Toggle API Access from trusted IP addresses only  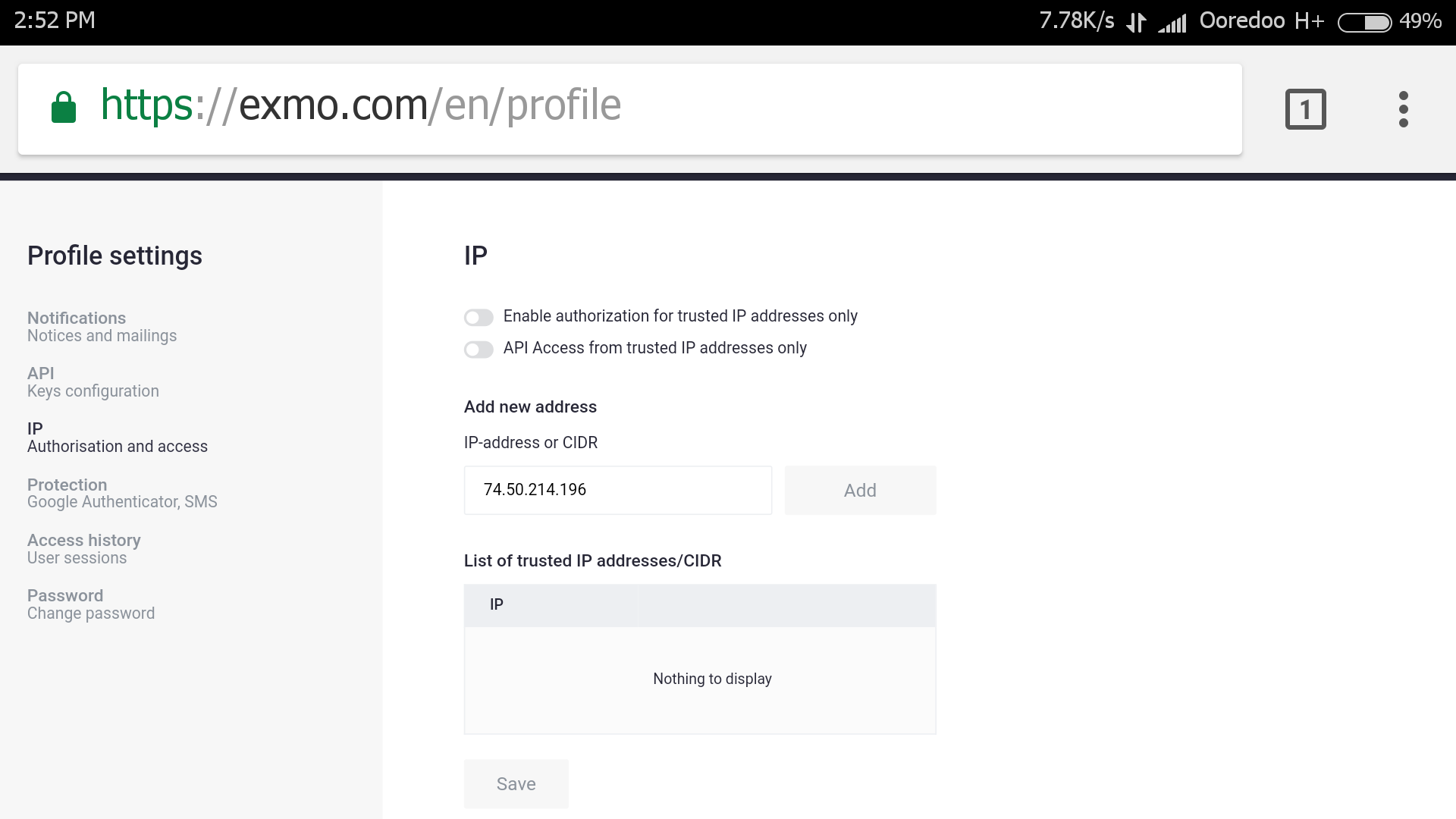[478, 347]
